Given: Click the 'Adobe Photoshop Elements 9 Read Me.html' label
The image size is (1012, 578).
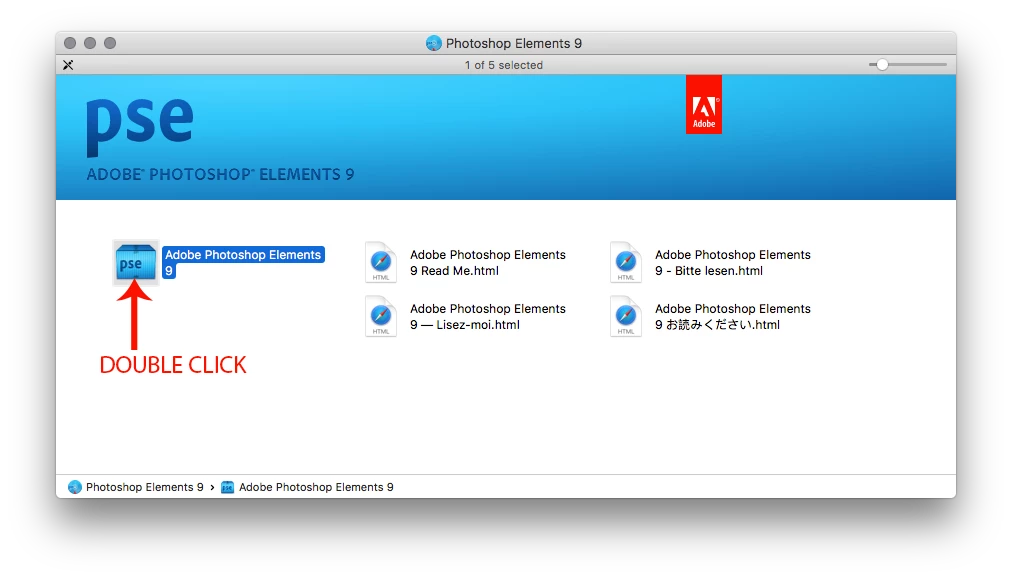Looking at the screenshot, I should pos(488,263).
